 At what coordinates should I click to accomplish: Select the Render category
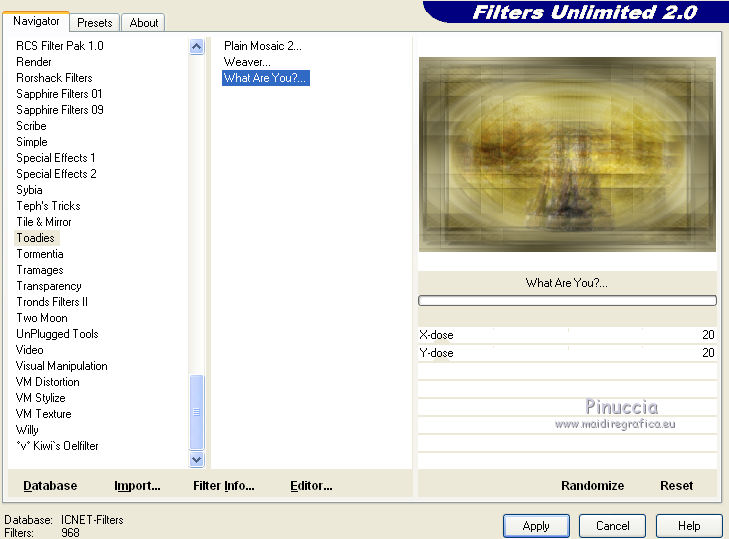click(x=33, y=62)
